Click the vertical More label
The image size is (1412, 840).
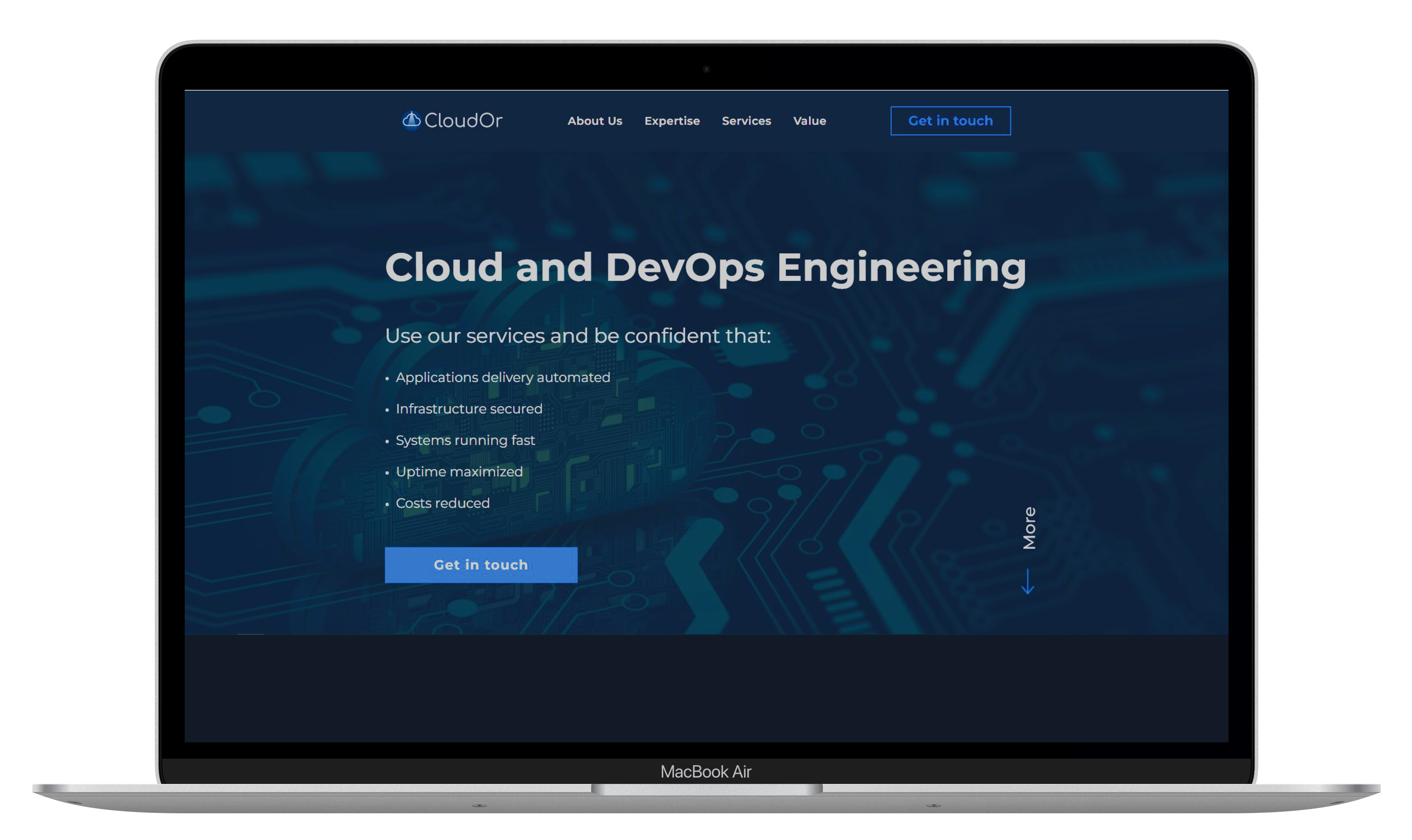(x=1029, y=528)
